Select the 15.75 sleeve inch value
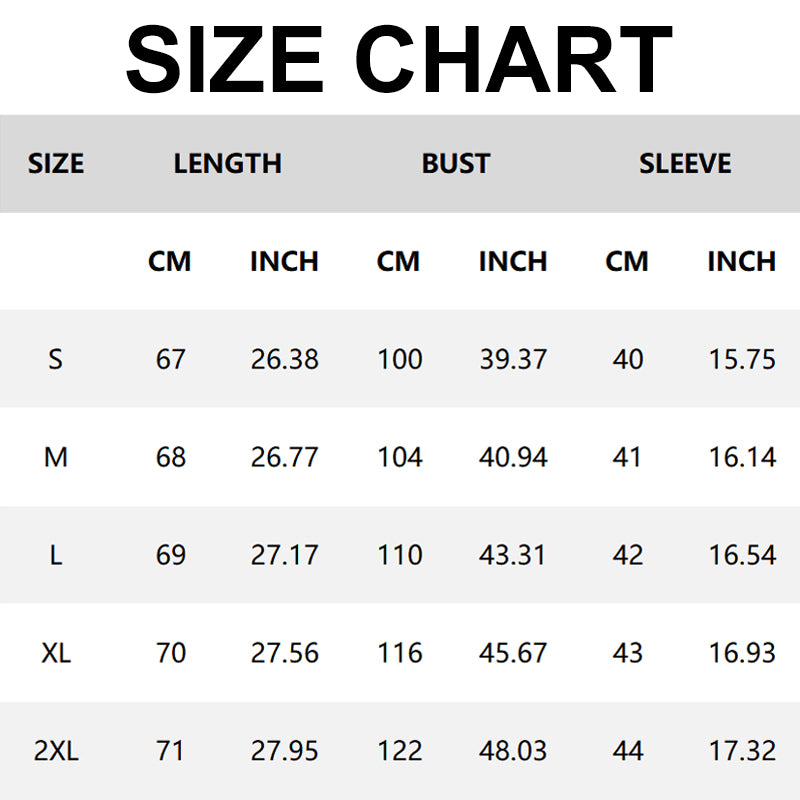This screenshot has height=800, width=800. pos(742,359)
